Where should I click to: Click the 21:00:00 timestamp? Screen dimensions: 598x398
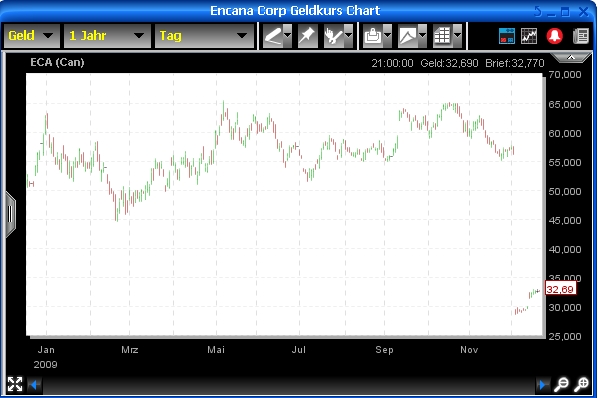point(392,63)
